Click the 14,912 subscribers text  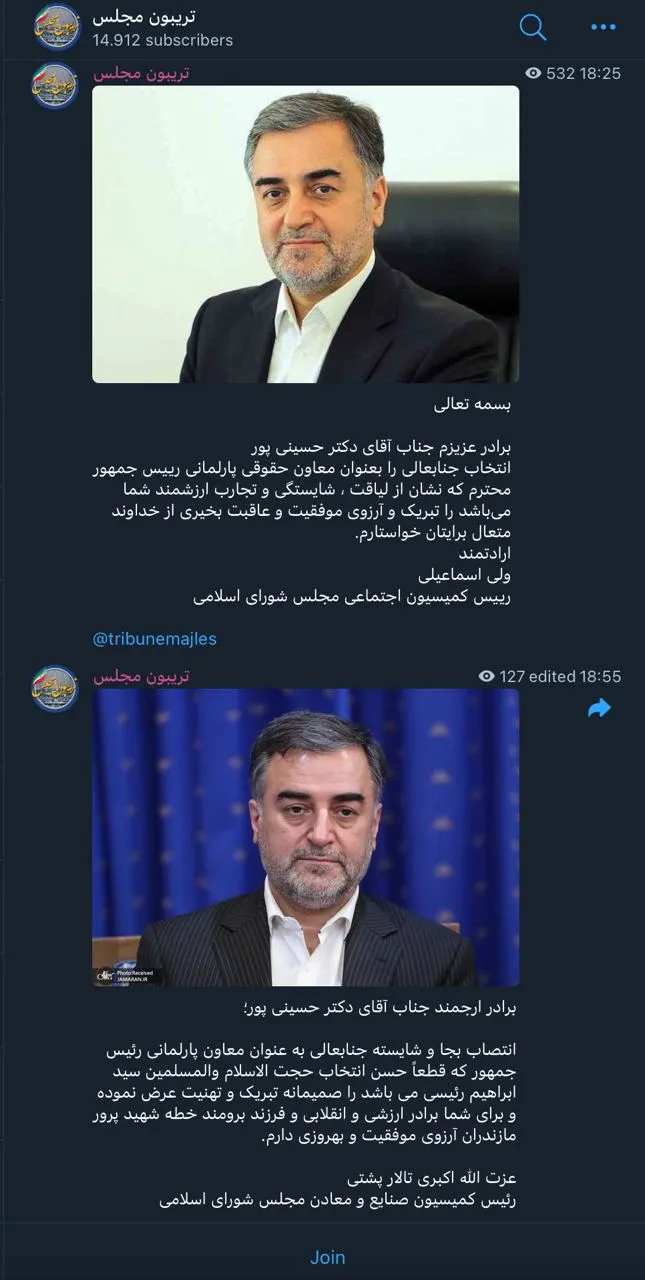(x=162, y=40)
